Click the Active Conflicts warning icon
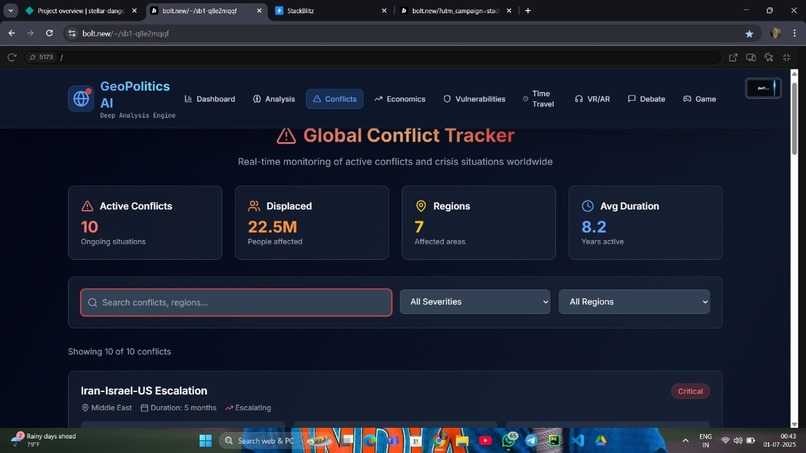The image size is (806, 453). 87,206
